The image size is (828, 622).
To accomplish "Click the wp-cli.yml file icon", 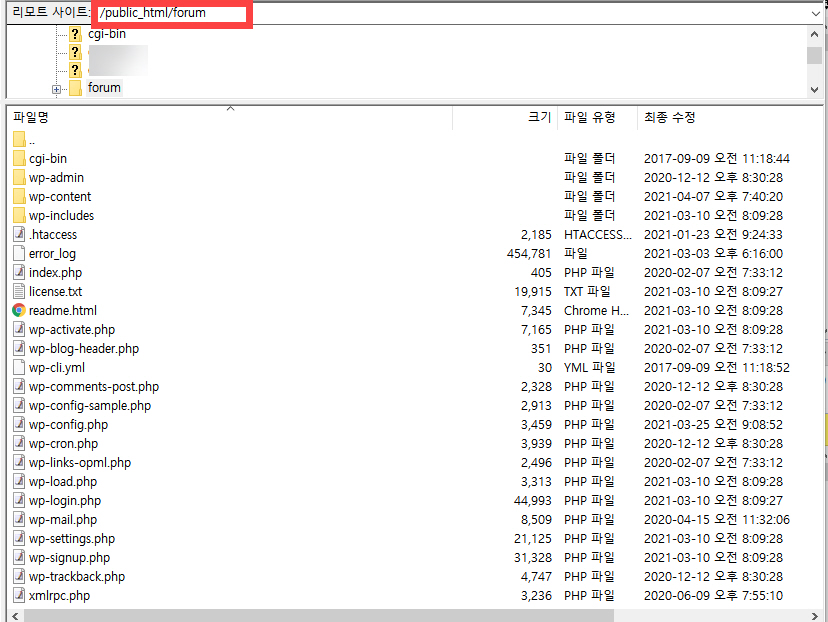I will click(19, 367).
